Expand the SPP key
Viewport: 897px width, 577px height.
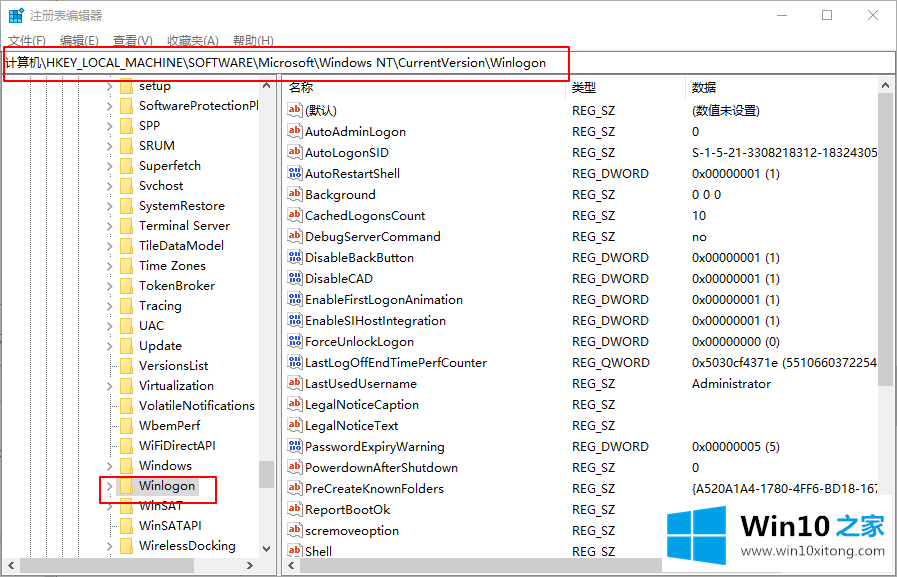click(109, 126)
